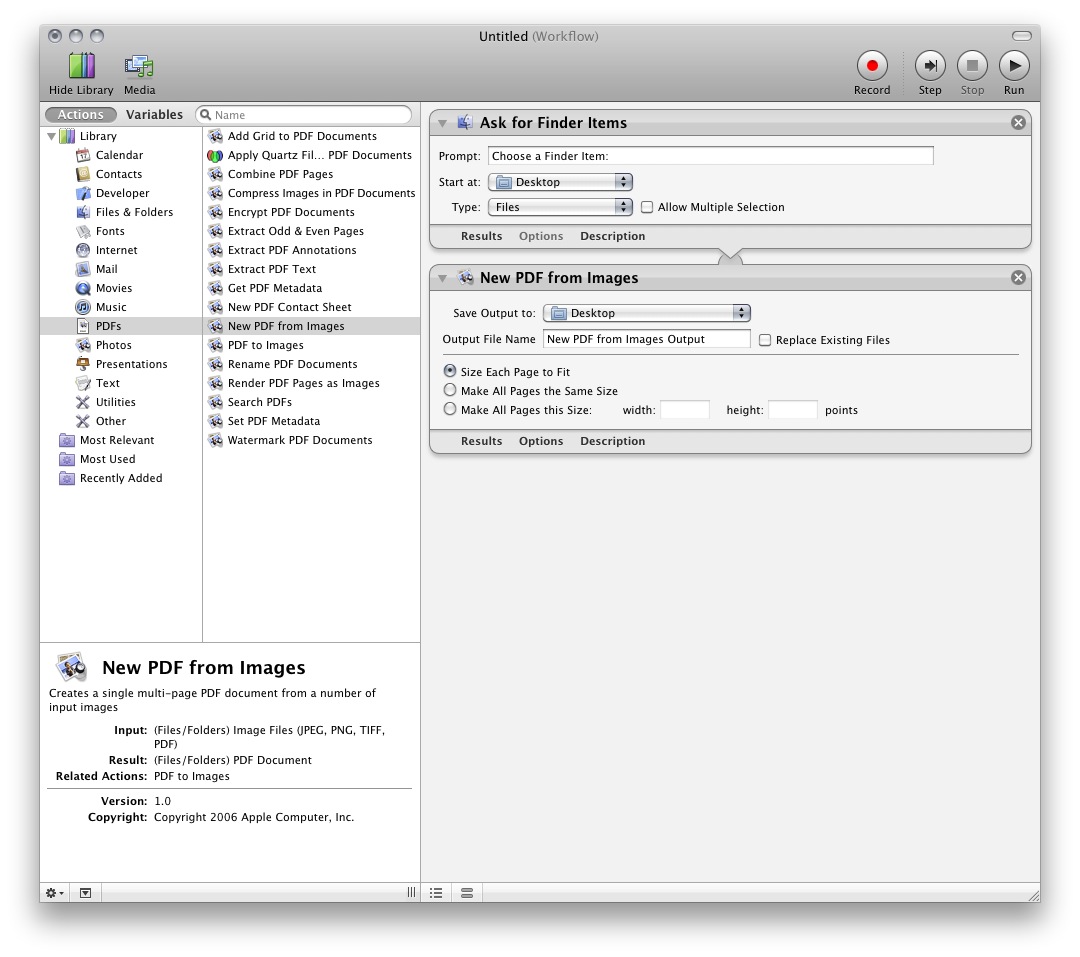Image resolution: width=1080 pixels, height=957 pixels.
Task: Click the Prompt text field
Action: point(711,156)
